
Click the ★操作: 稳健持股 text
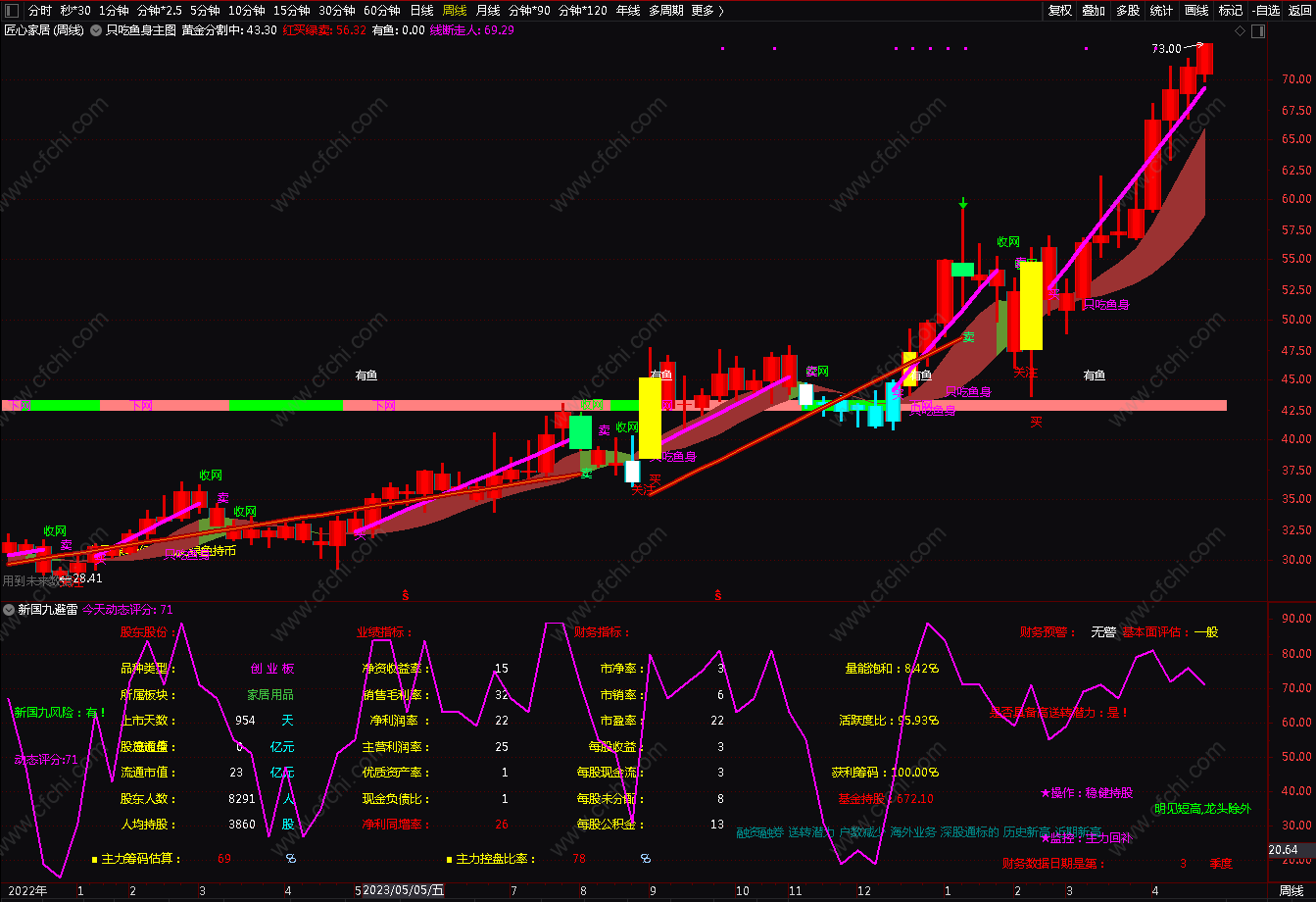click(1087, 792)
